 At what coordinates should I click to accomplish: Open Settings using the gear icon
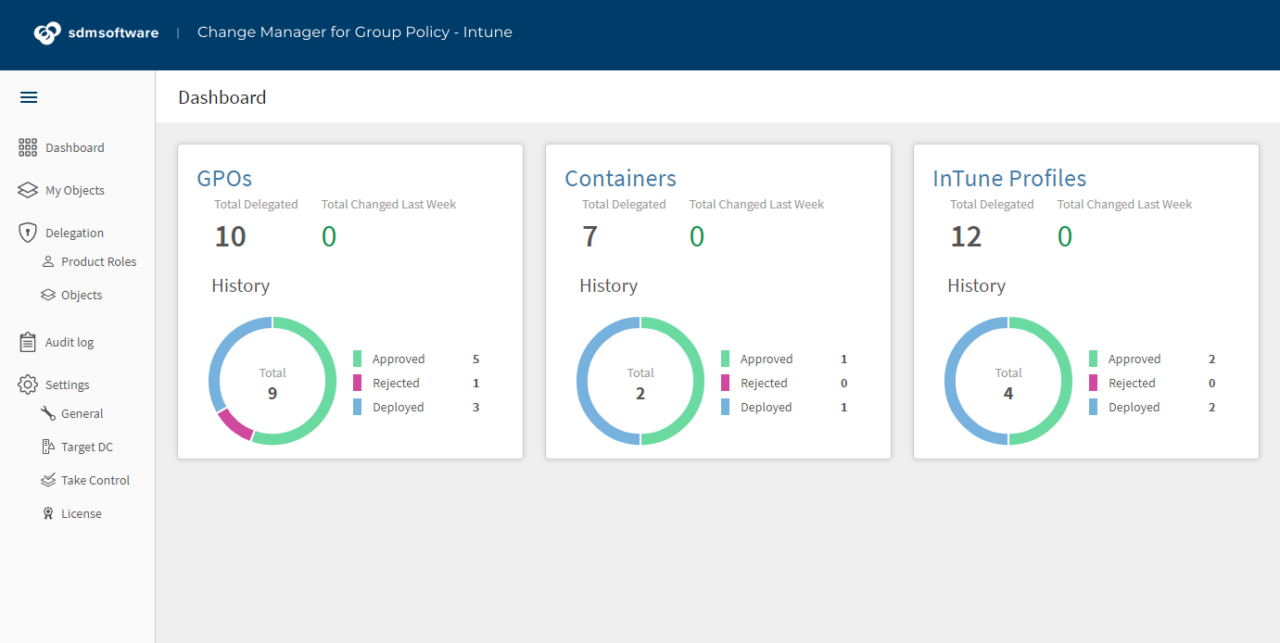pos(27,384)
